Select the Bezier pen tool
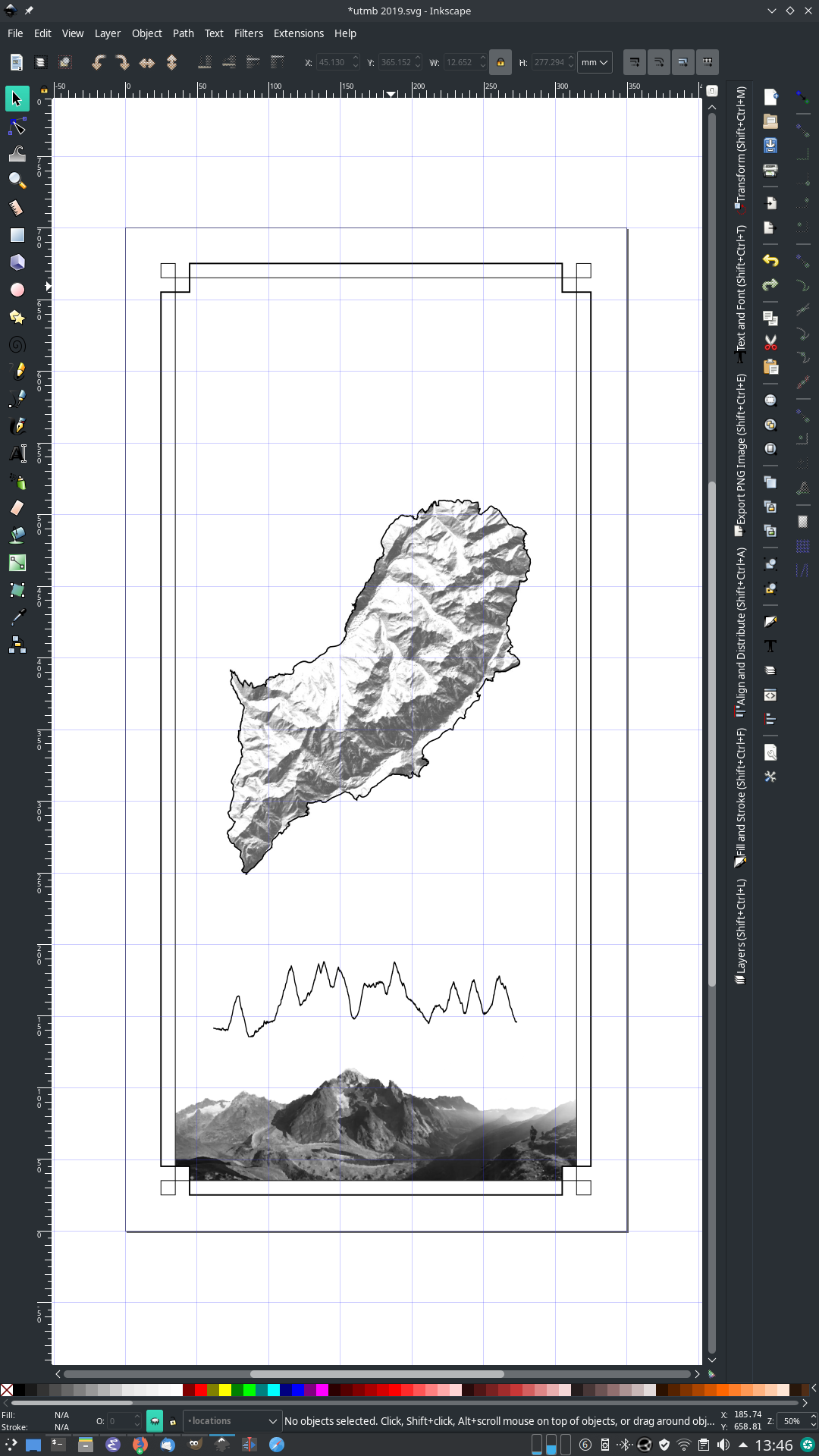This screenshot has height=1456, width=819. click(x=17, y=399)
